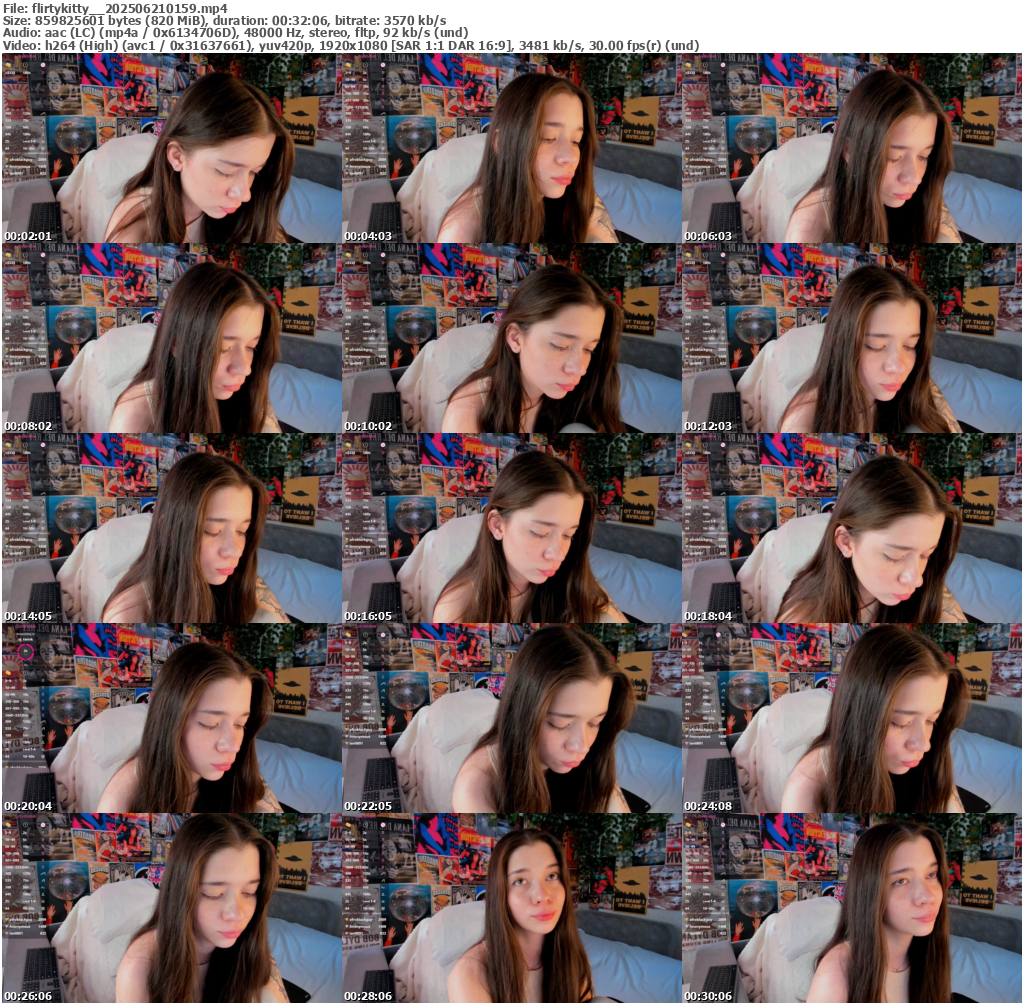Image resolution: width=1024 pixels, height=1003 pixels.
Task: Open the frame at 00:18:04
Action: pyautogui.click(x=851, y=528)
